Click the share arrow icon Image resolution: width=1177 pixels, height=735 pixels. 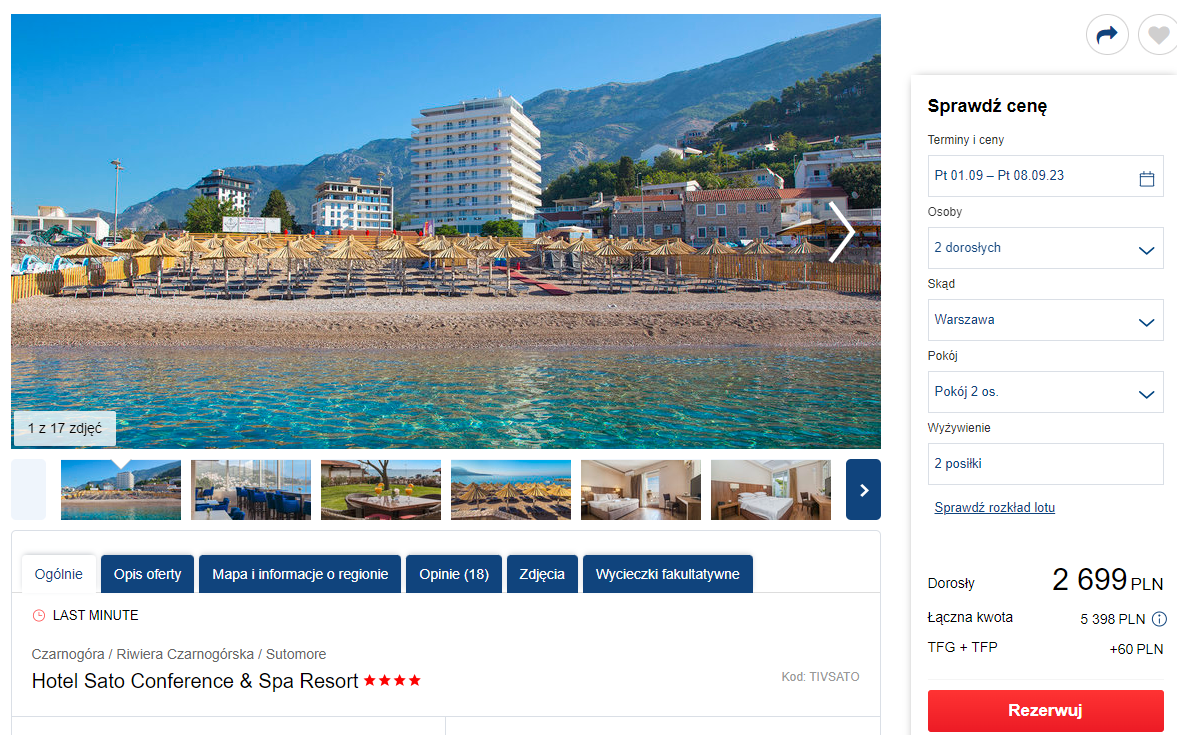click(1107, 35)
